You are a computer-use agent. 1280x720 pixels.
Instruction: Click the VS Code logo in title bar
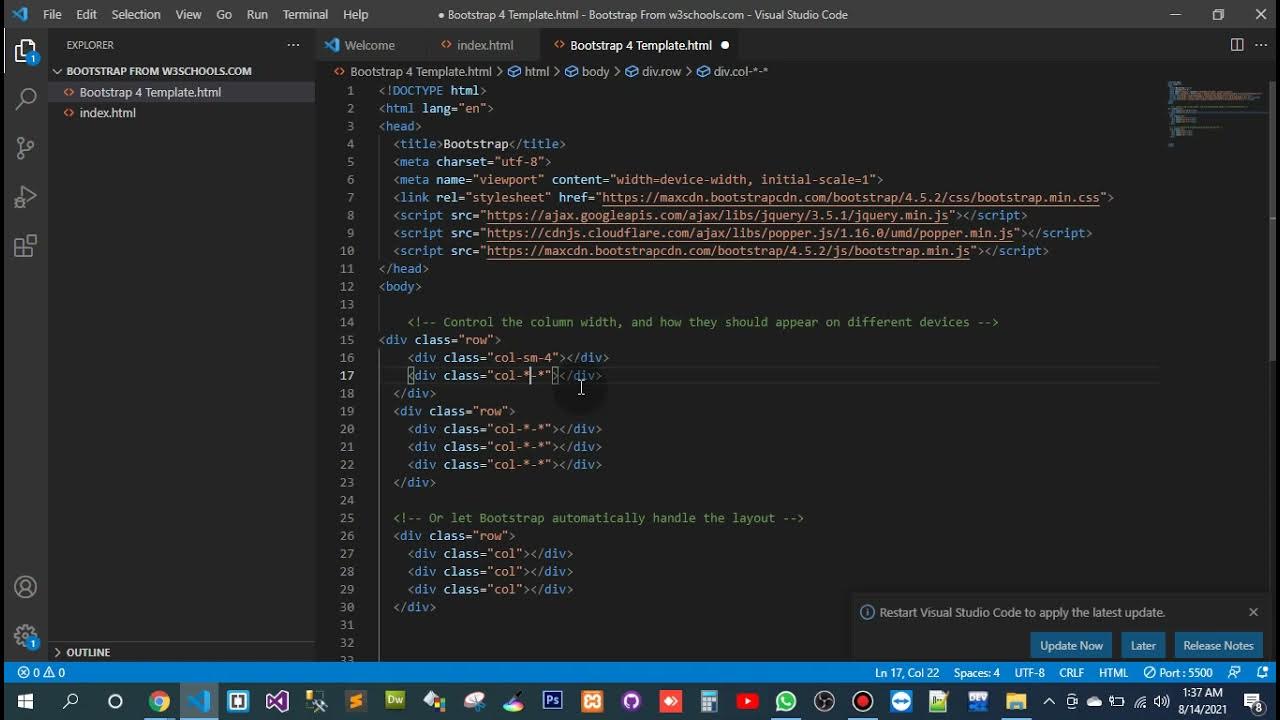tap(20, 14)
